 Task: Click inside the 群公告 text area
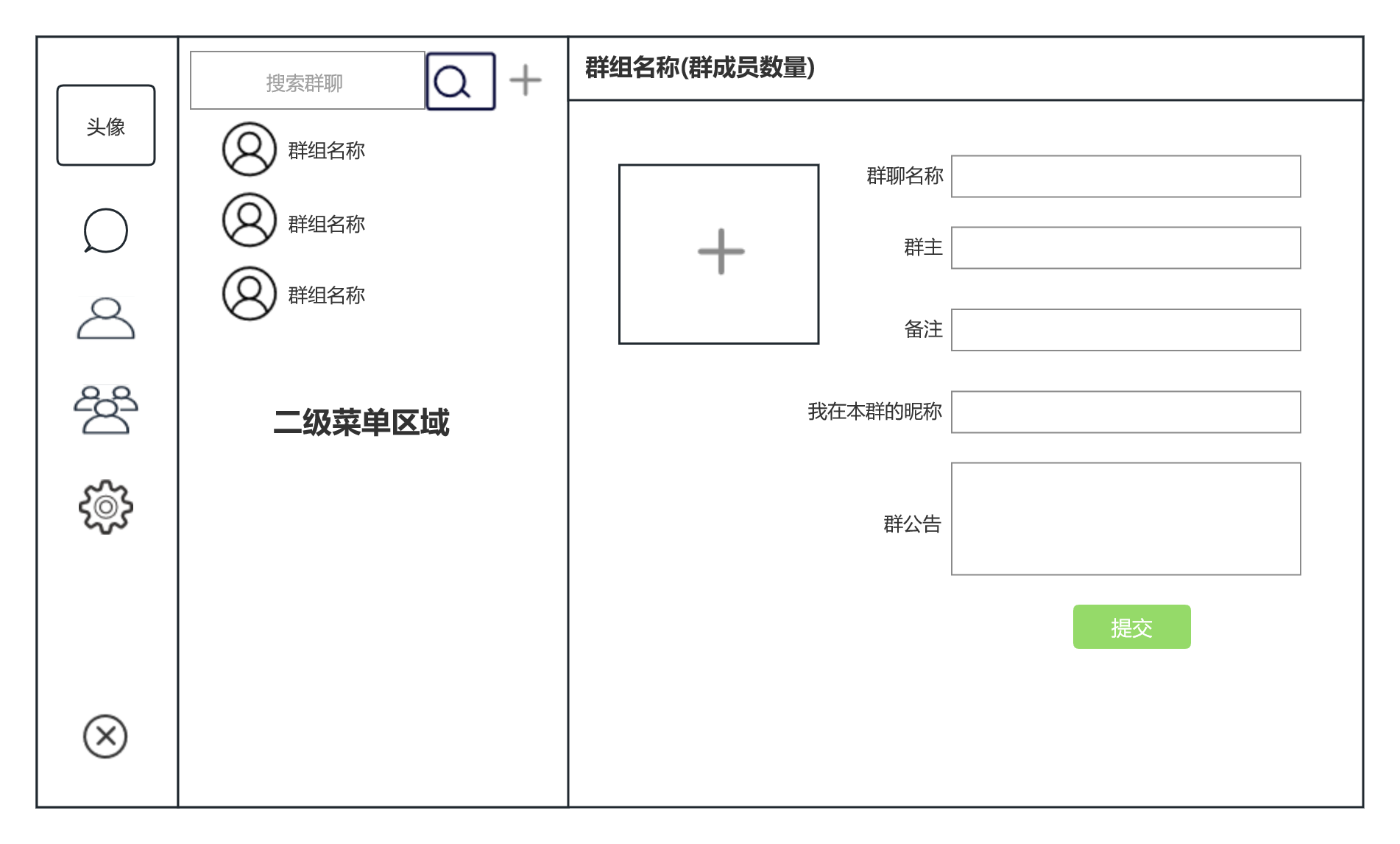(1125, 518)
